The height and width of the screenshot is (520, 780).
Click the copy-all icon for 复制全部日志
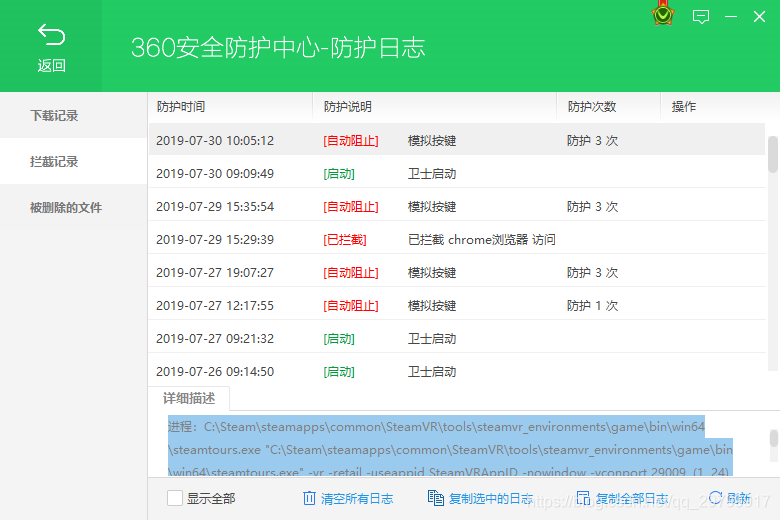tap(583, 498)
